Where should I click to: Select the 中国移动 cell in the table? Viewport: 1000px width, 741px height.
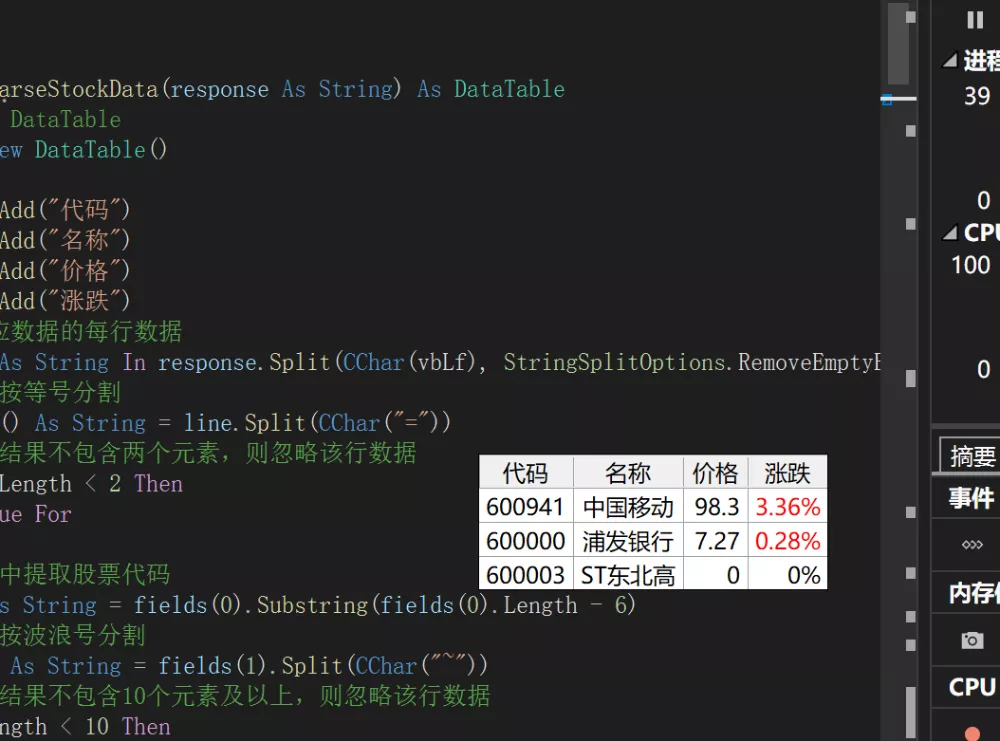point(628,507)
